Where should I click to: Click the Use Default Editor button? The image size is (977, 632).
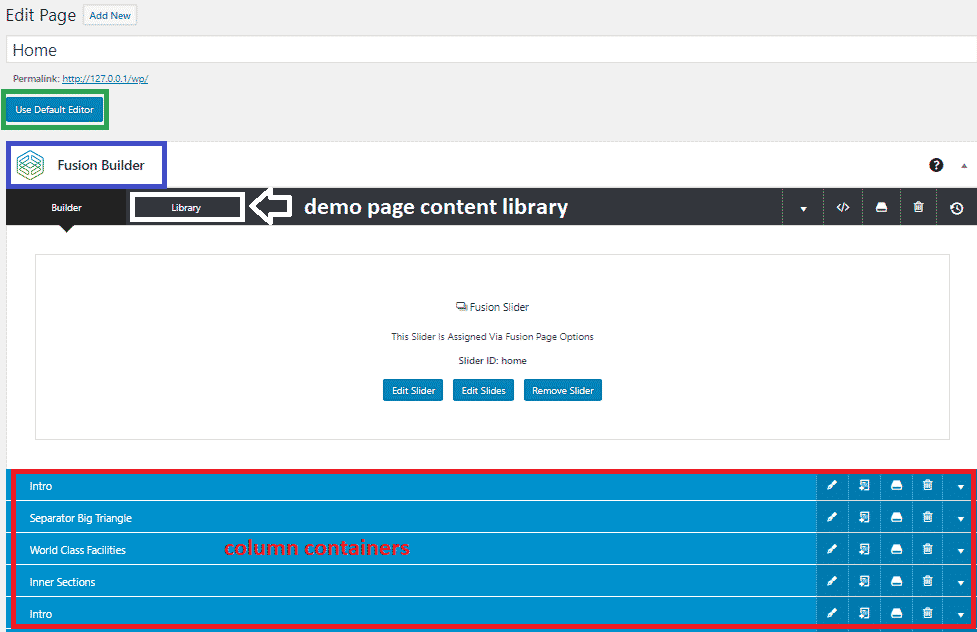[55, 110]
